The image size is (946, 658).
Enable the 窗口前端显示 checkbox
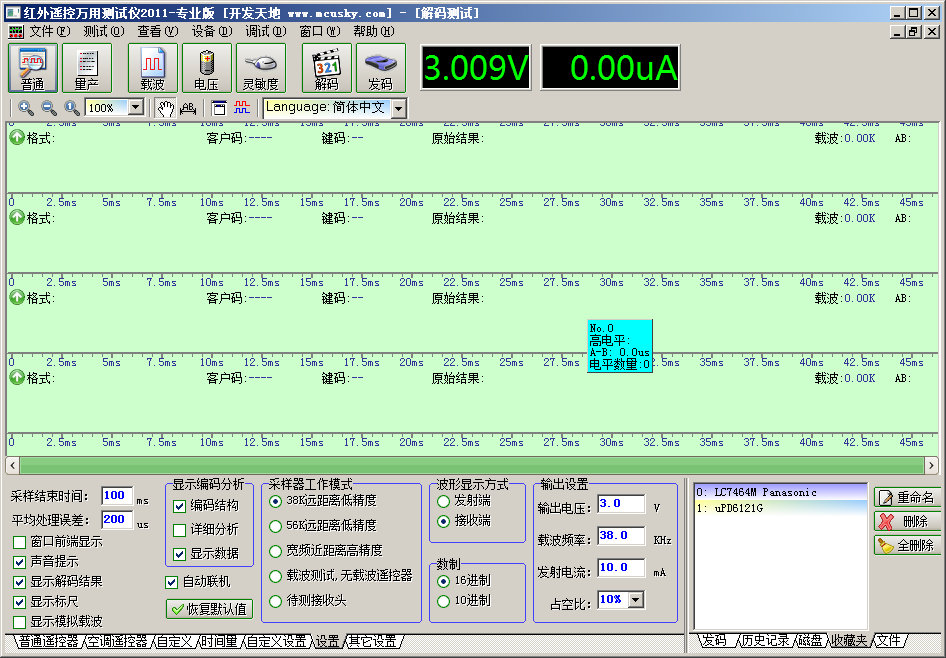pyautogui.click(x=20, y=542)
